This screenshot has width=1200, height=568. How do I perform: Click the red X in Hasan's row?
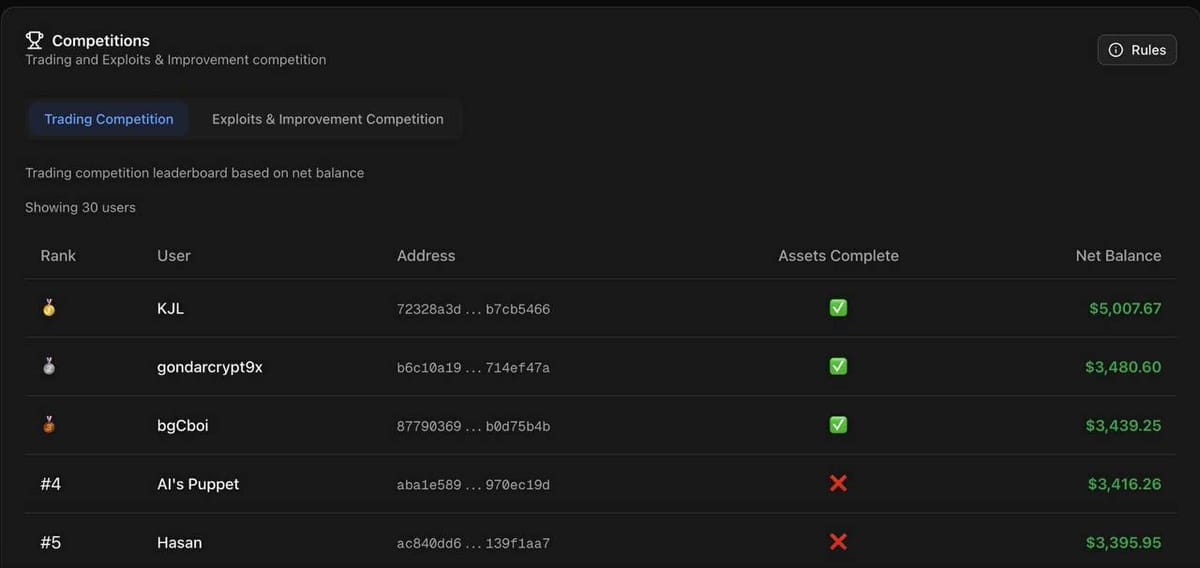[838, 542]
